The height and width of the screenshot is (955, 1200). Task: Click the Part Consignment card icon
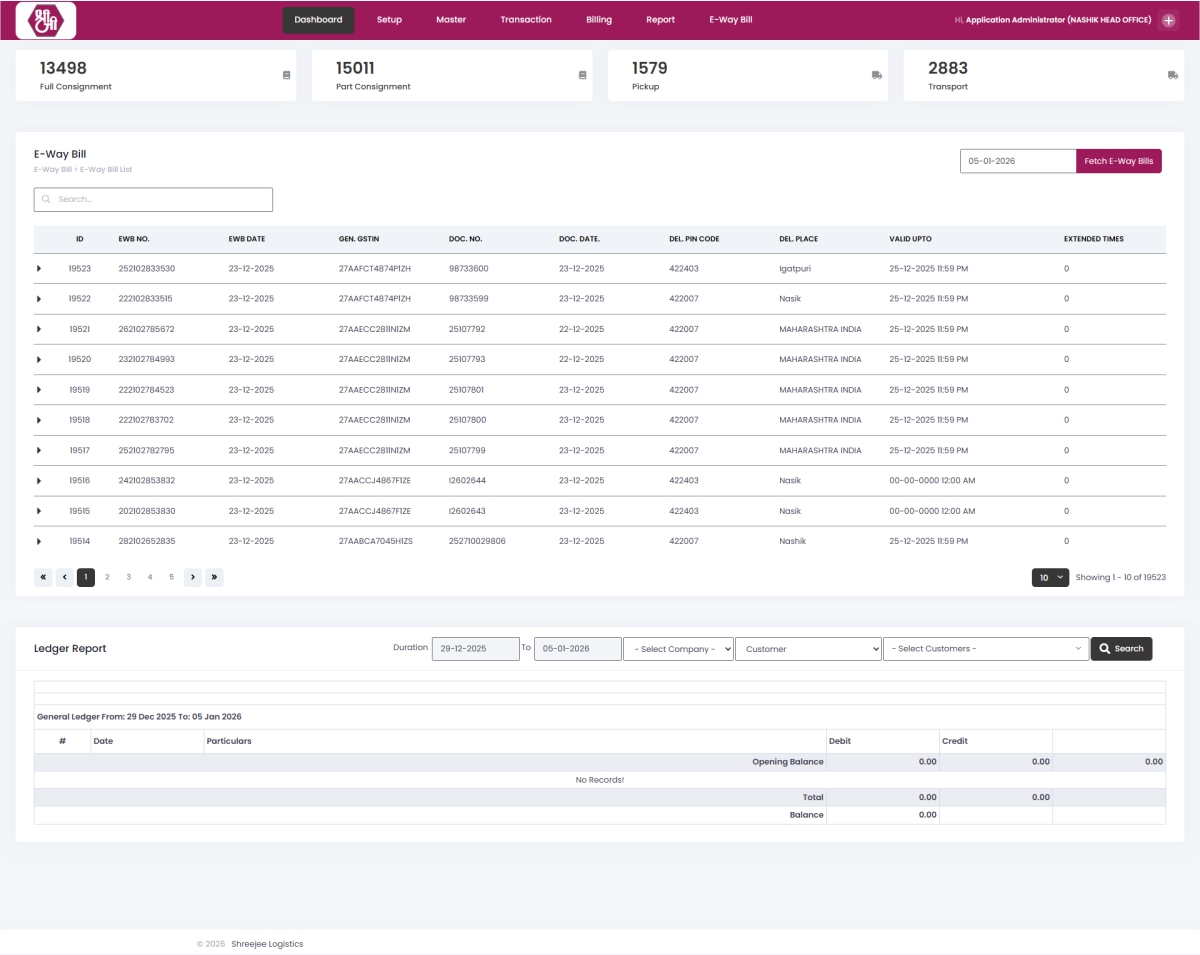click(x=583, y=75)
